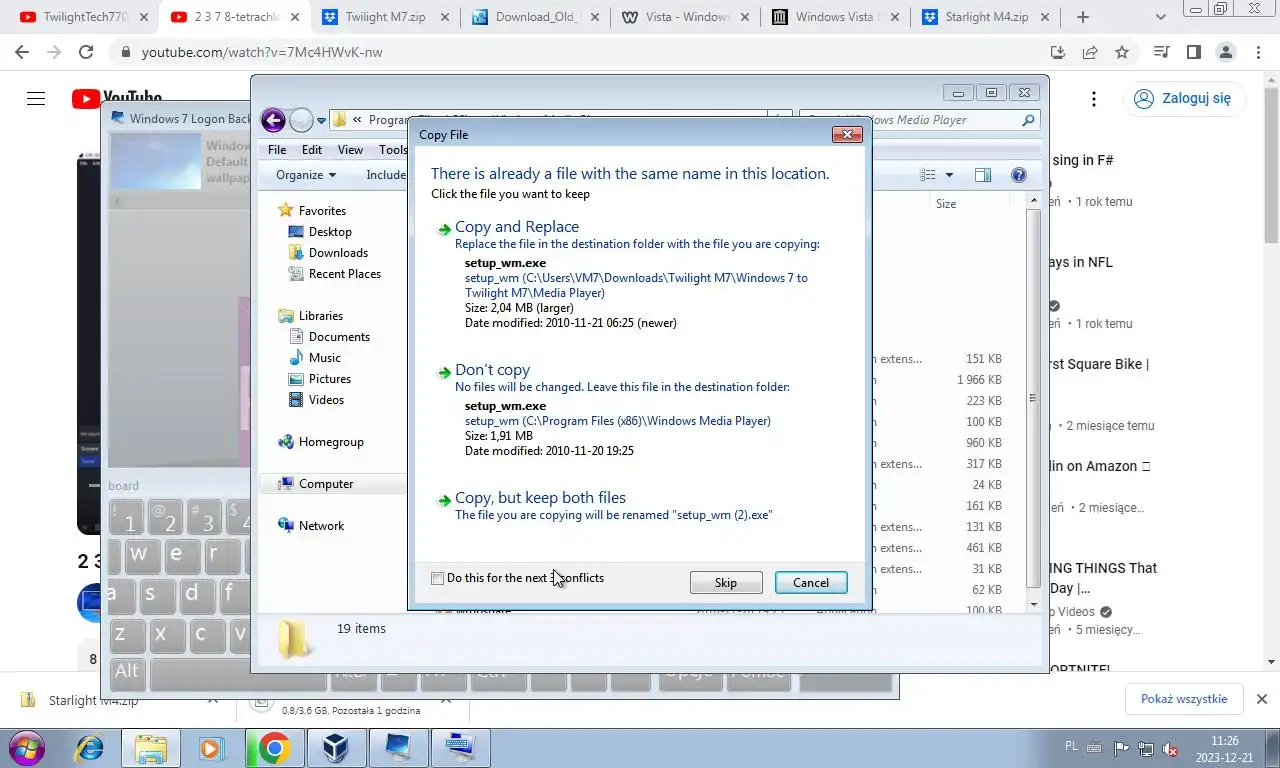Click the search magnifier in Explorer
The height and width of the screenshot is (768, 1280).
coord(1028,120)
